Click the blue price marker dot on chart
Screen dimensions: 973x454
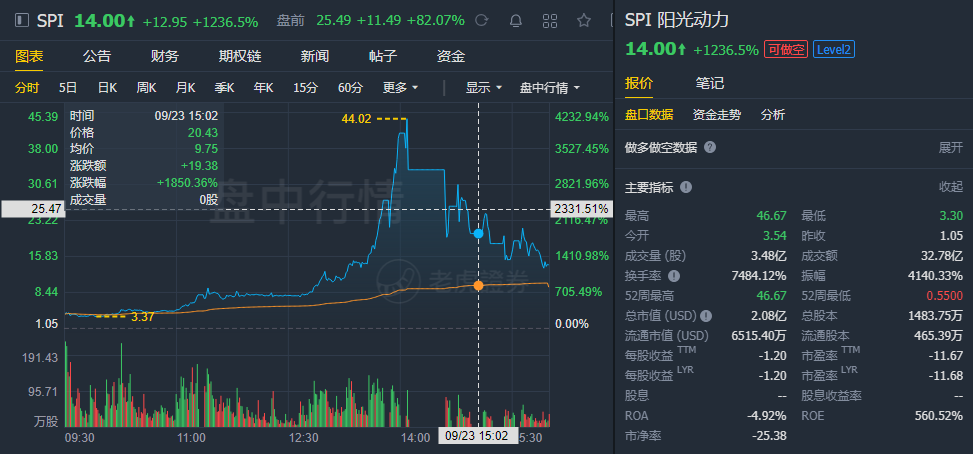[478, 234]
